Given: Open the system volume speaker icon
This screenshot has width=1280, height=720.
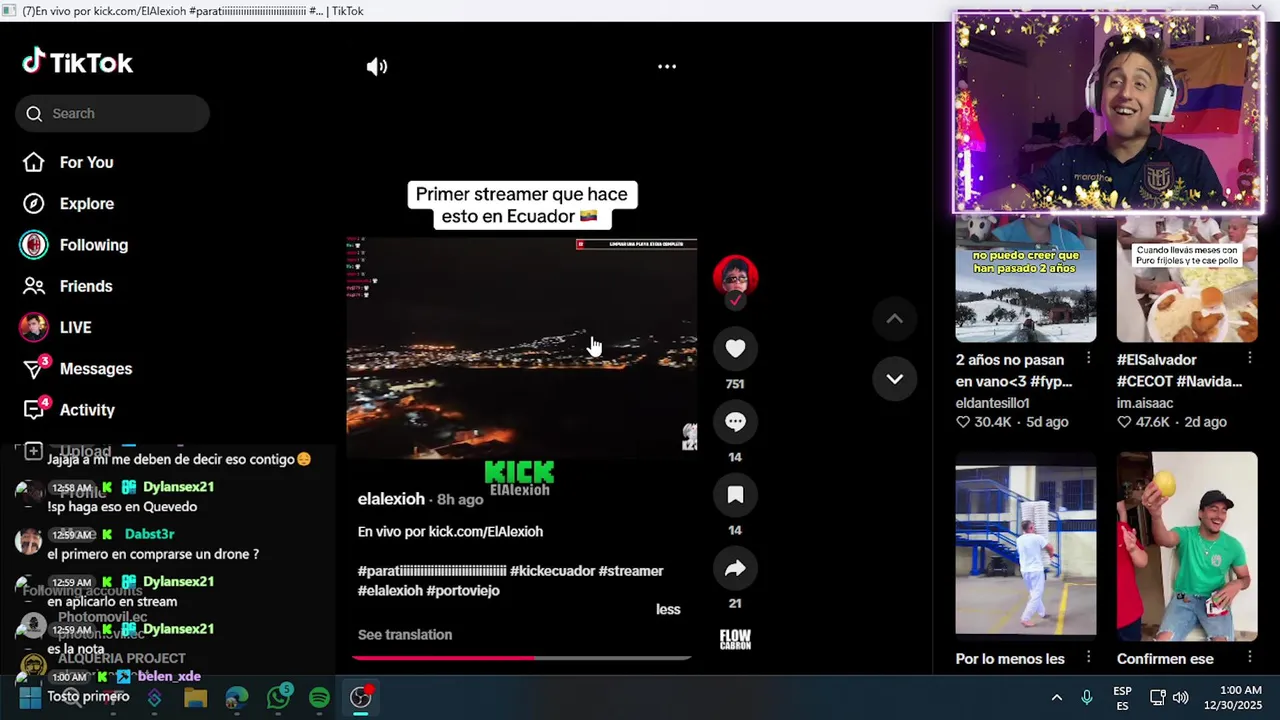Looking at the screenshot, I should [1180, 697].
